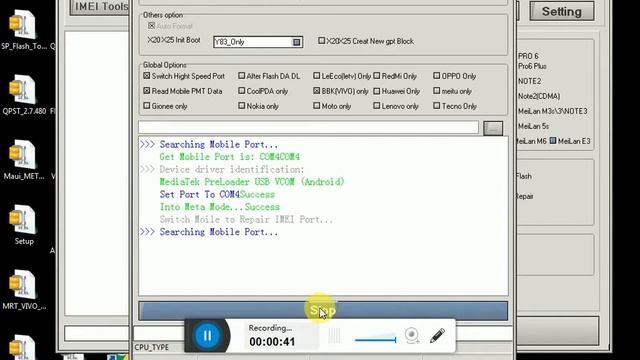
Task: Select the pencil annotation tool
Action: point(438,336)
